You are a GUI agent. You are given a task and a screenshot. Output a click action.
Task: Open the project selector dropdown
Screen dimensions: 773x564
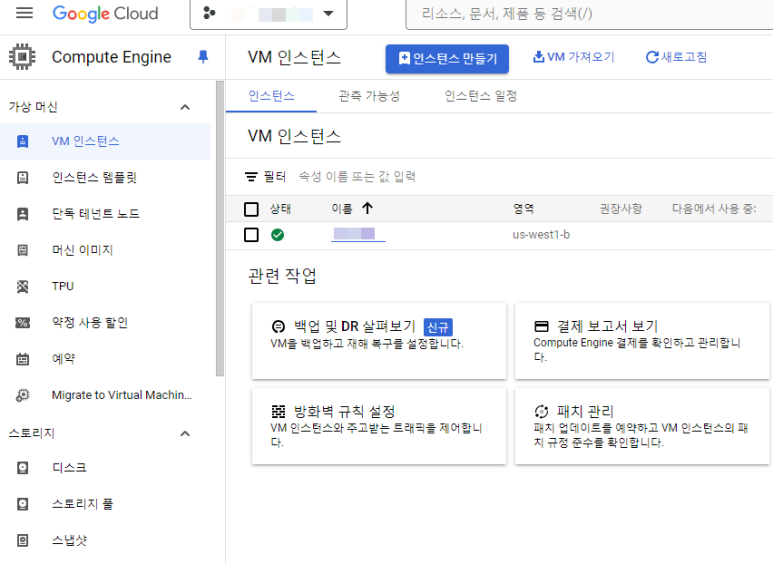tap(269, 14)
